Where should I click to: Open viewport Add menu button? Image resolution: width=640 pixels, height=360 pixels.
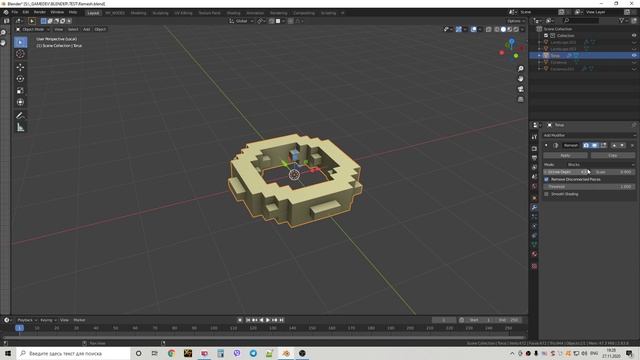[86, 29]
